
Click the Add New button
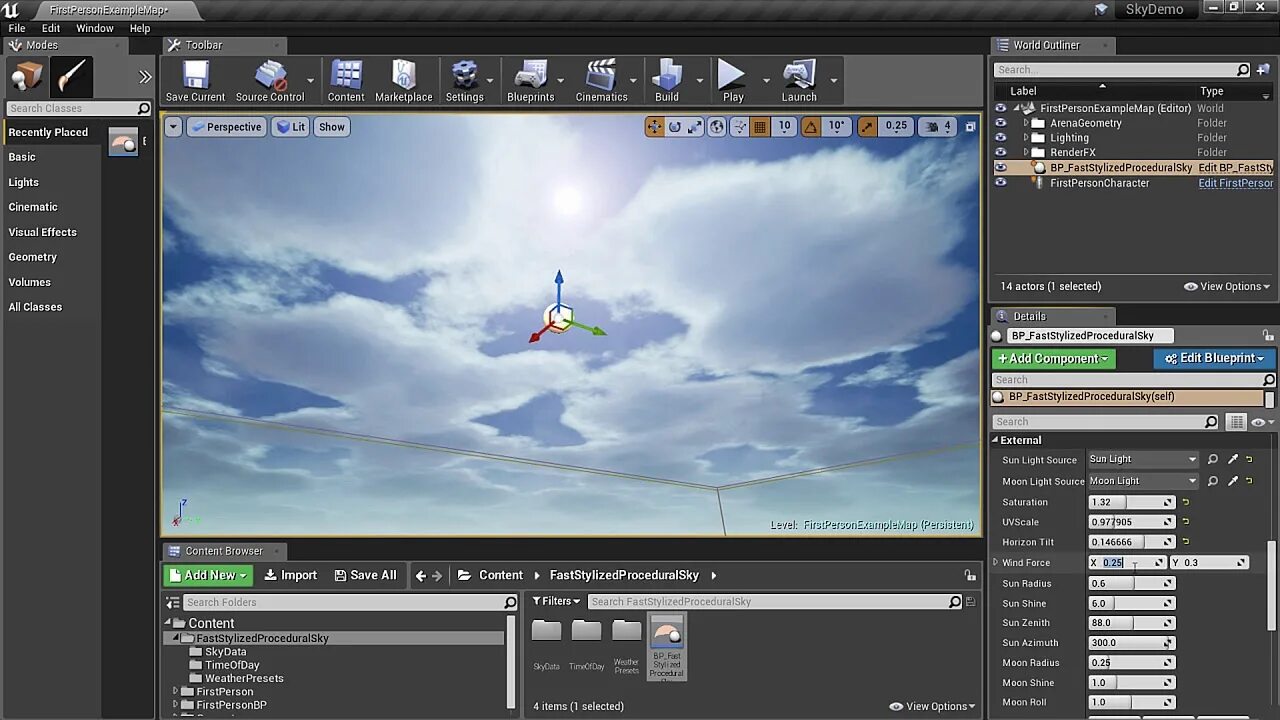pyautogui.click(x=208, y=575)
